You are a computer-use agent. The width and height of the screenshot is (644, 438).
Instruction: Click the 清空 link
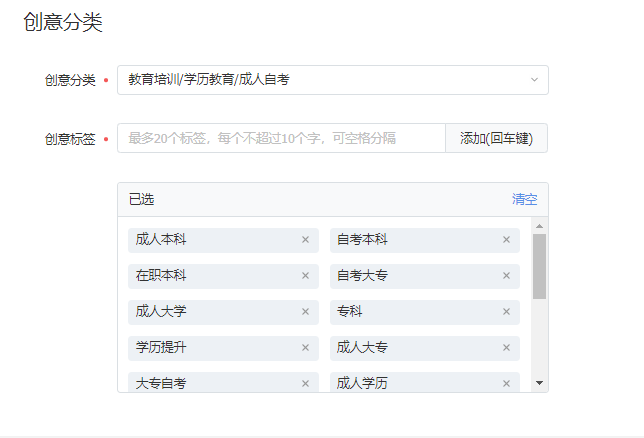pos(524,199)
